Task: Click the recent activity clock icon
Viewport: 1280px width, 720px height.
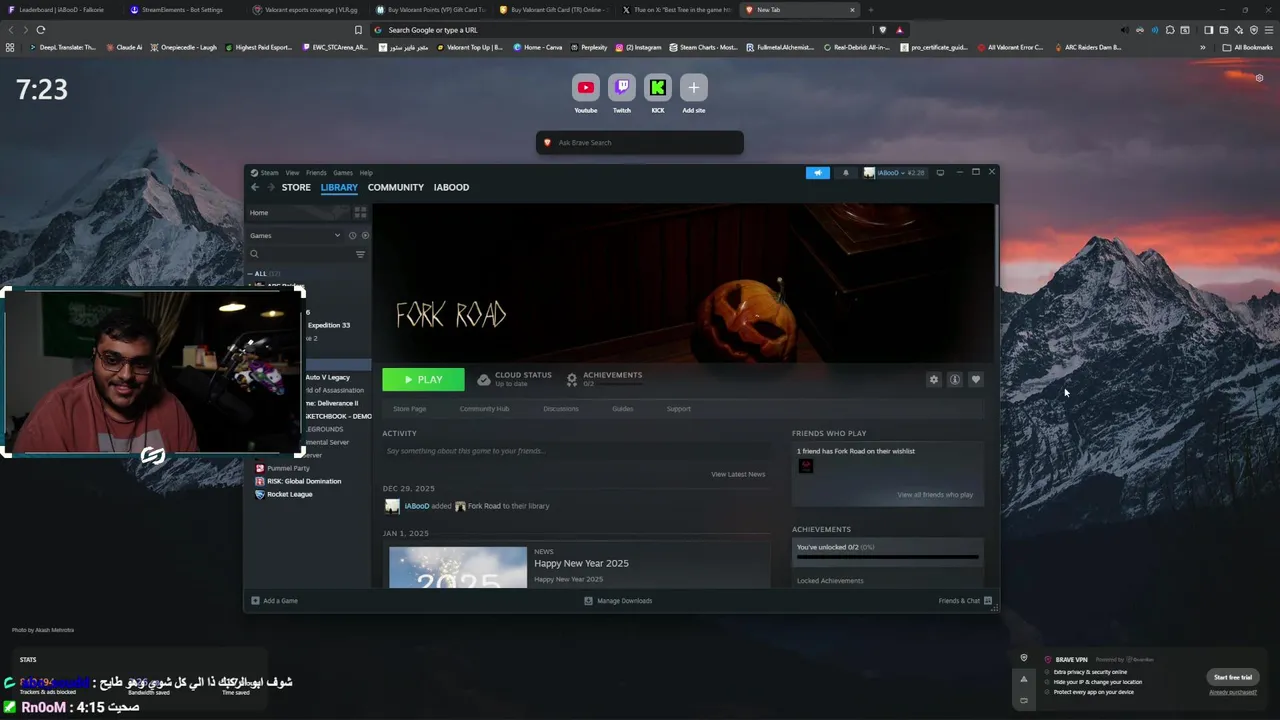Action: [352, 236]
